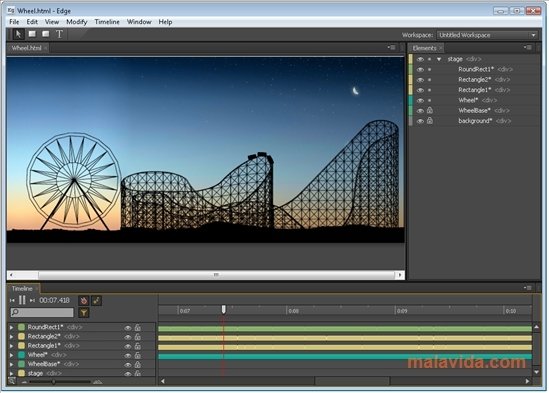Image resolution: width=549 pixels, height=393 pixels.
Task: Click the zoom in mountain icon
Action: coord(98,382)
